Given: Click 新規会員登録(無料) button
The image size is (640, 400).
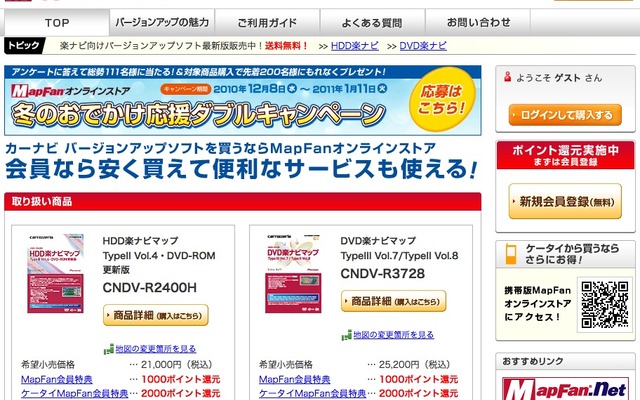Looking at the screenshot, I should click(565, 201).
